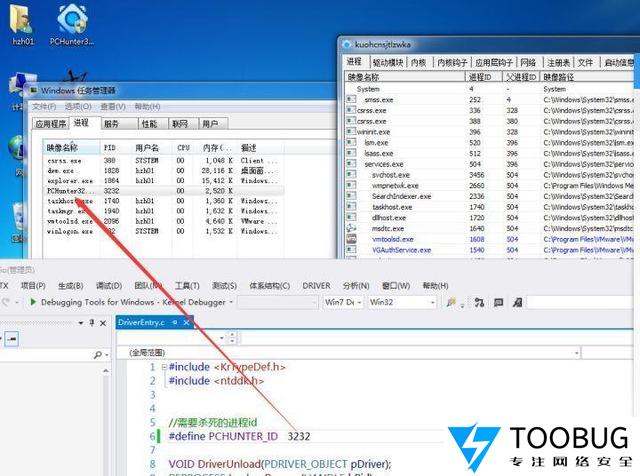Open the search options arrow beside the magnifier
The height and width of the screenshot is (476, 640).
pos(107,355)
